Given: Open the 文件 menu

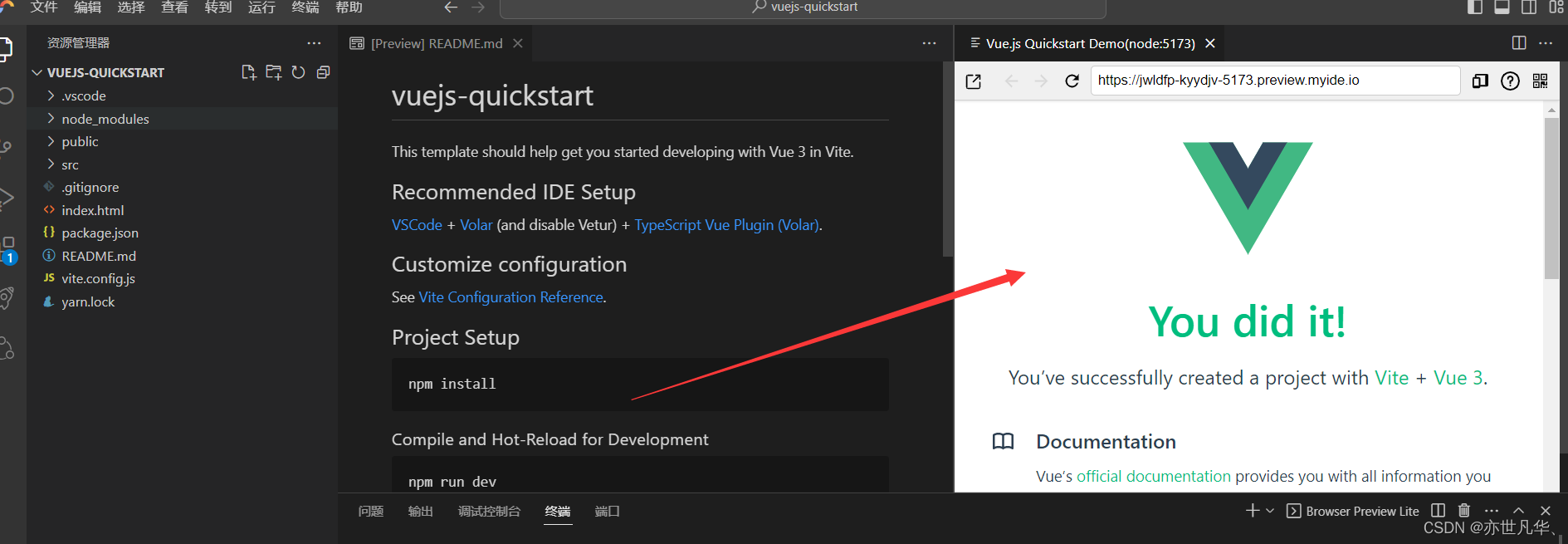Looking at the screenshot, I should 44,7.
